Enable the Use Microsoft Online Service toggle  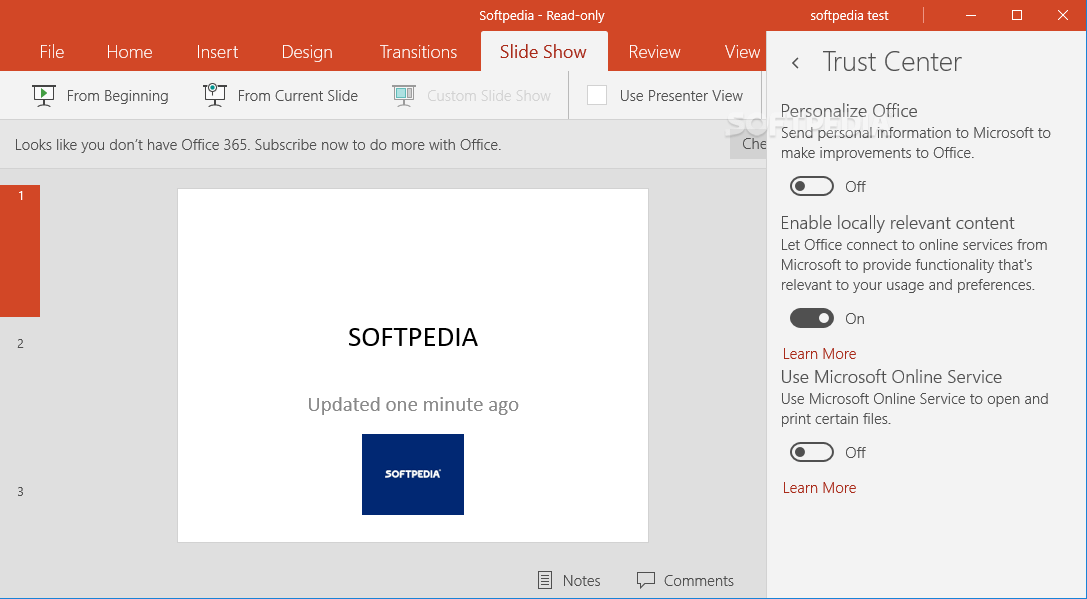811,452
